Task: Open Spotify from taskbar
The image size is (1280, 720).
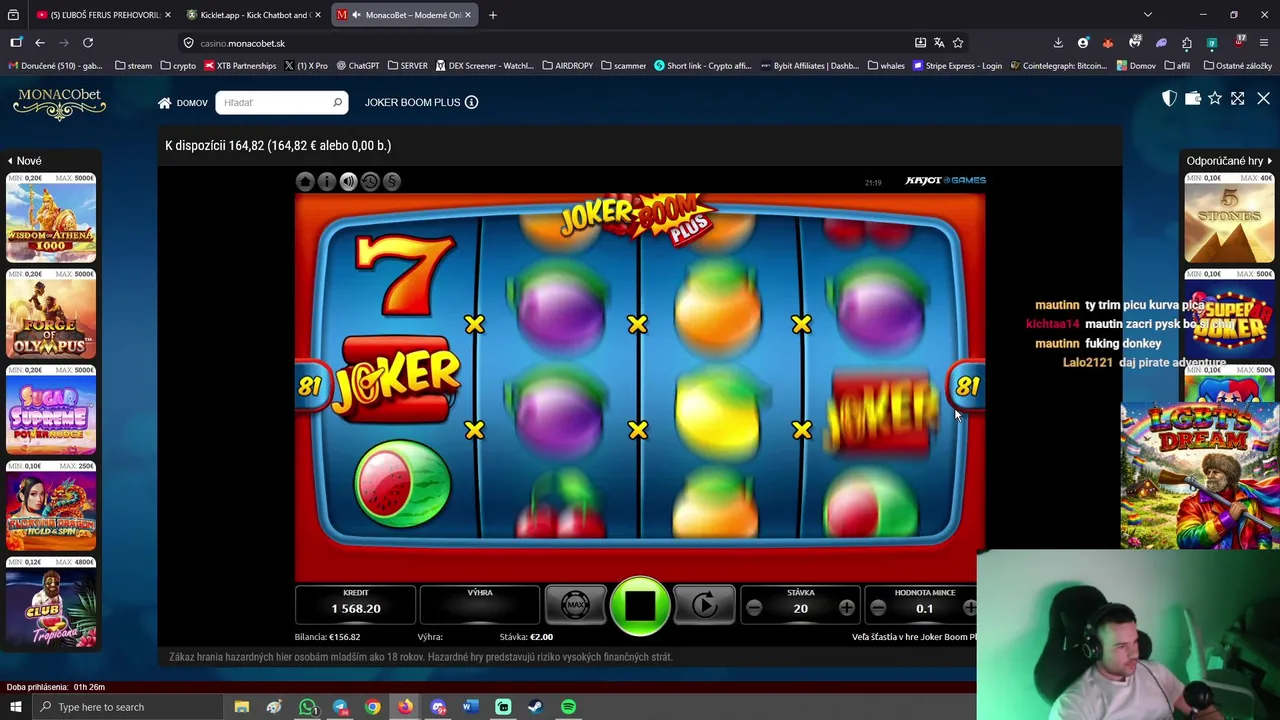Action: pos(568,707)
